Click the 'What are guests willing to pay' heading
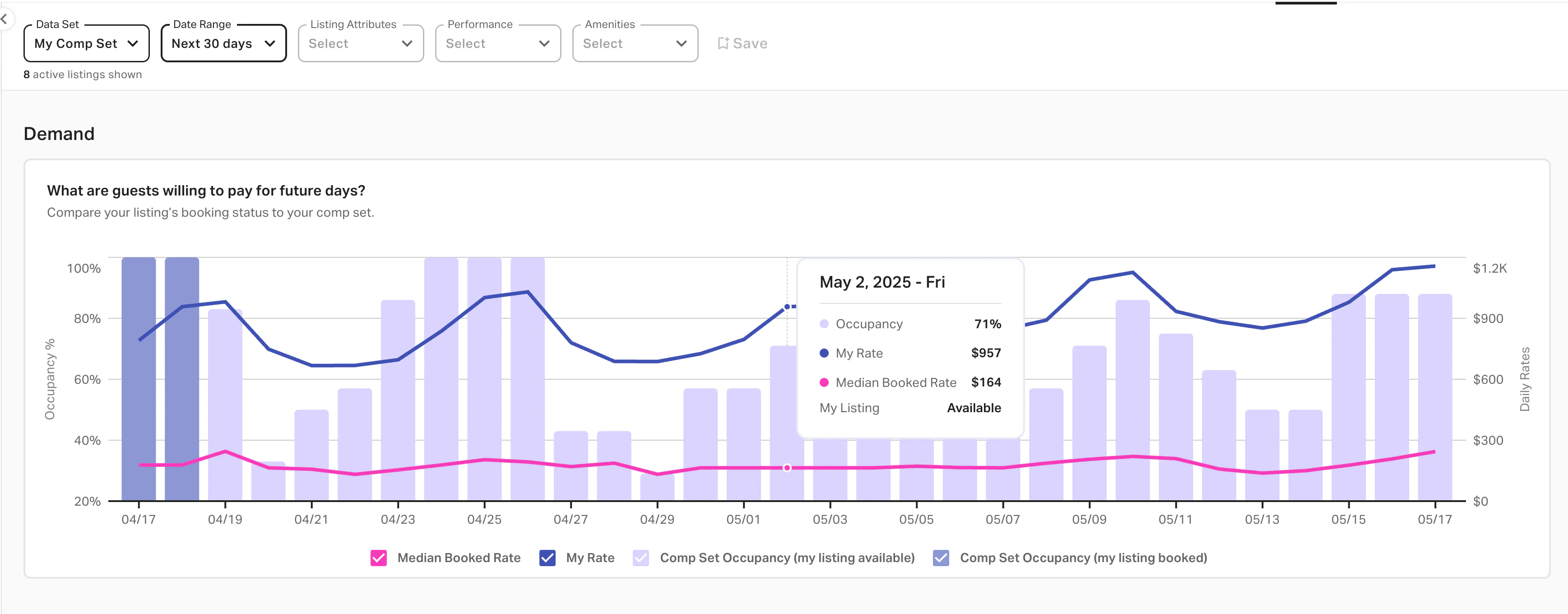Viewport: 1568px width, 614px height. point(206,191)
